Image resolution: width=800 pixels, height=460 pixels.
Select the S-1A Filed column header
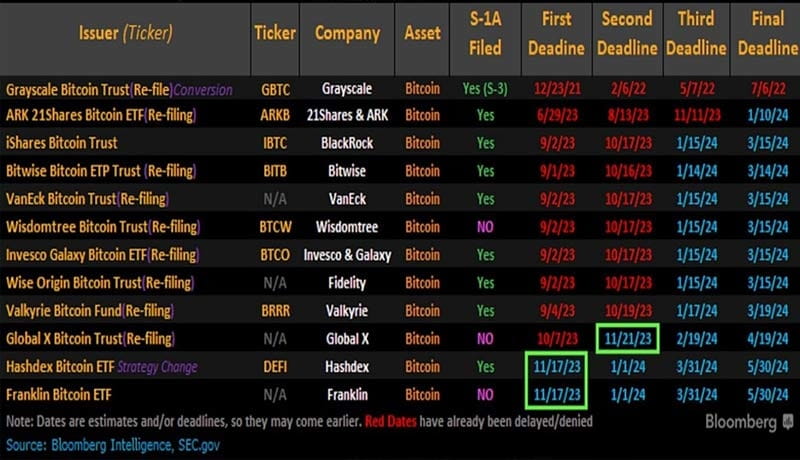485,33
